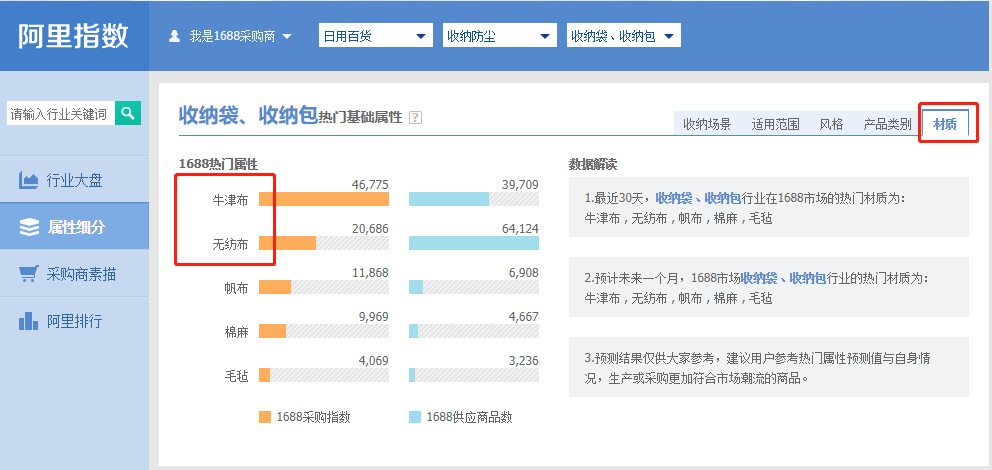
Task: Click the orange 牛津布 purchase index bar
Action: pos(324,199)
